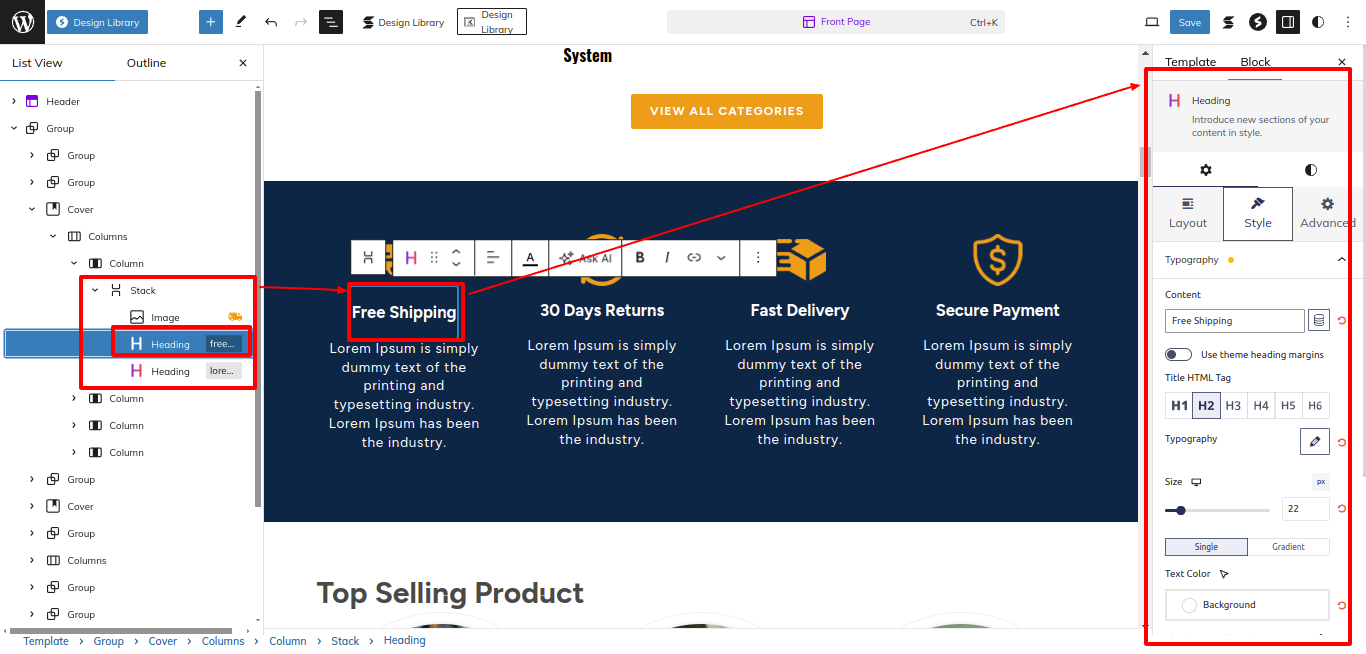Toggle the document List View overview icon
Image resolution: width=1366 pixels, height=654 pixels.
click(331, 22)
